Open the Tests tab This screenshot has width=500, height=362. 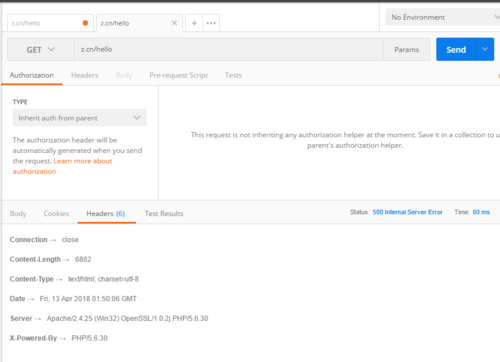point(233,75)
